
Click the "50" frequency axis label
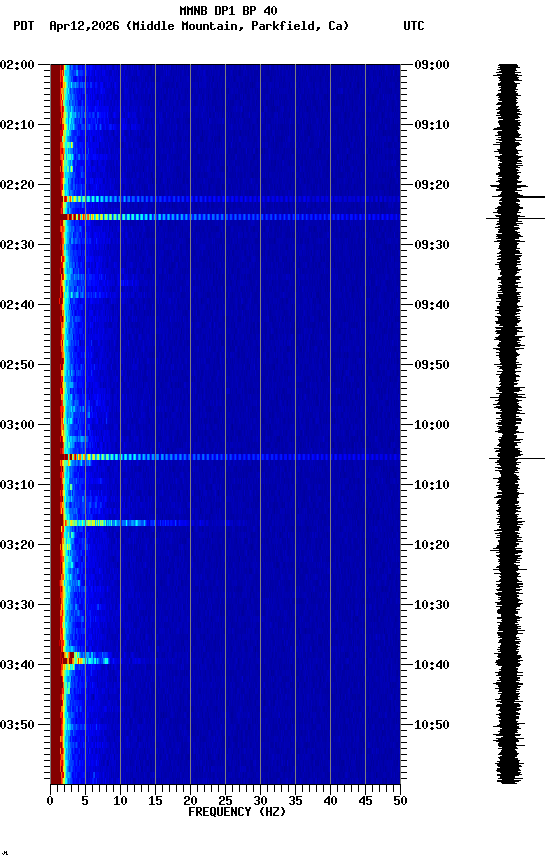(400, 801)
